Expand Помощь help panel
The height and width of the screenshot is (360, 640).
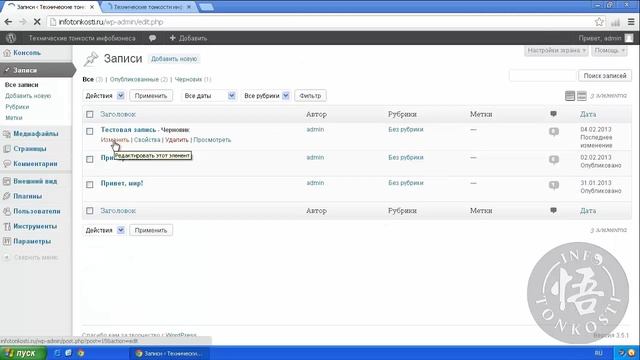click(609, 51)
